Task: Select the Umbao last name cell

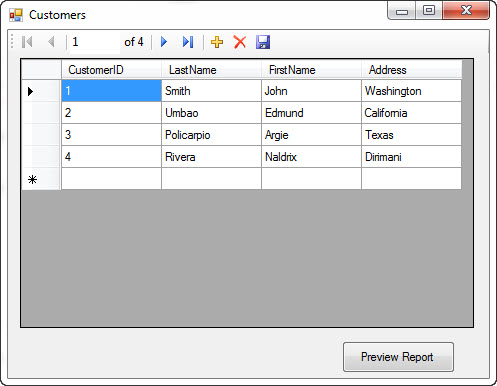Action: (x=211, y=113)
